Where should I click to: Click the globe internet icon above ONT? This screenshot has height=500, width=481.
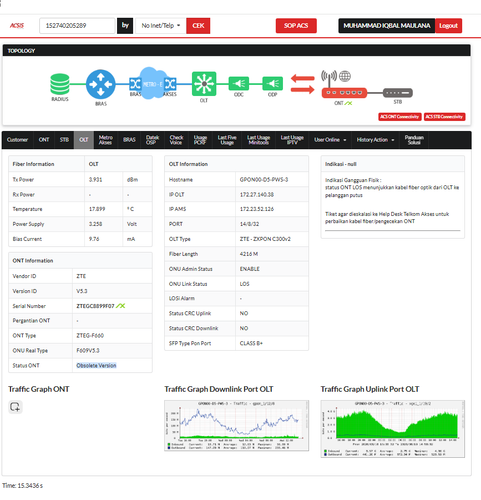pos(345,76)
